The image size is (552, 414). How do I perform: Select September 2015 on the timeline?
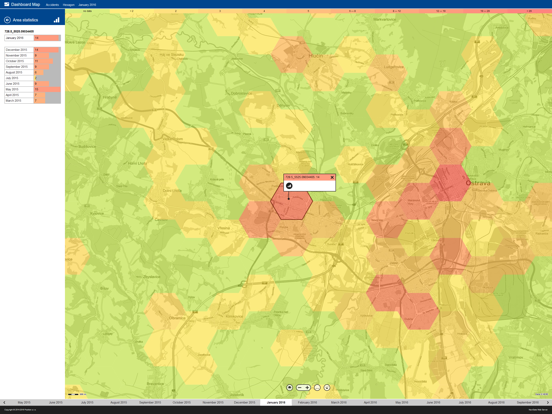(150, 402)
